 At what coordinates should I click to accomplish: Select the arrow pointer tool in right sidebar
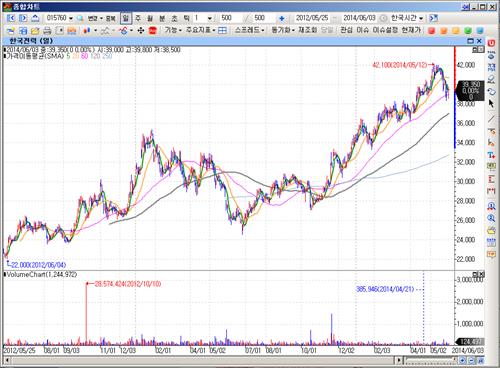491,103
